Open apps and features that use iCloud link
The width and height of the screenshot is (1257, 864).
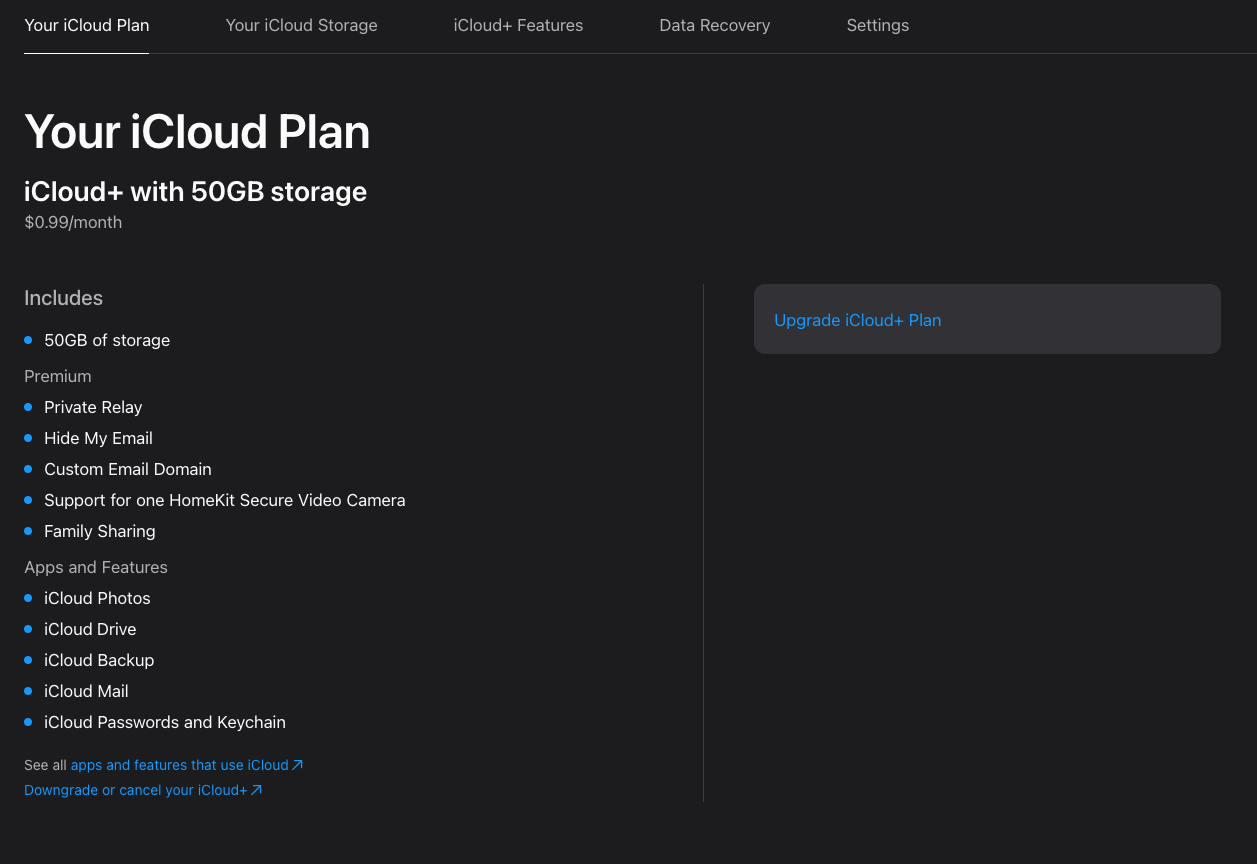(186, 765)
